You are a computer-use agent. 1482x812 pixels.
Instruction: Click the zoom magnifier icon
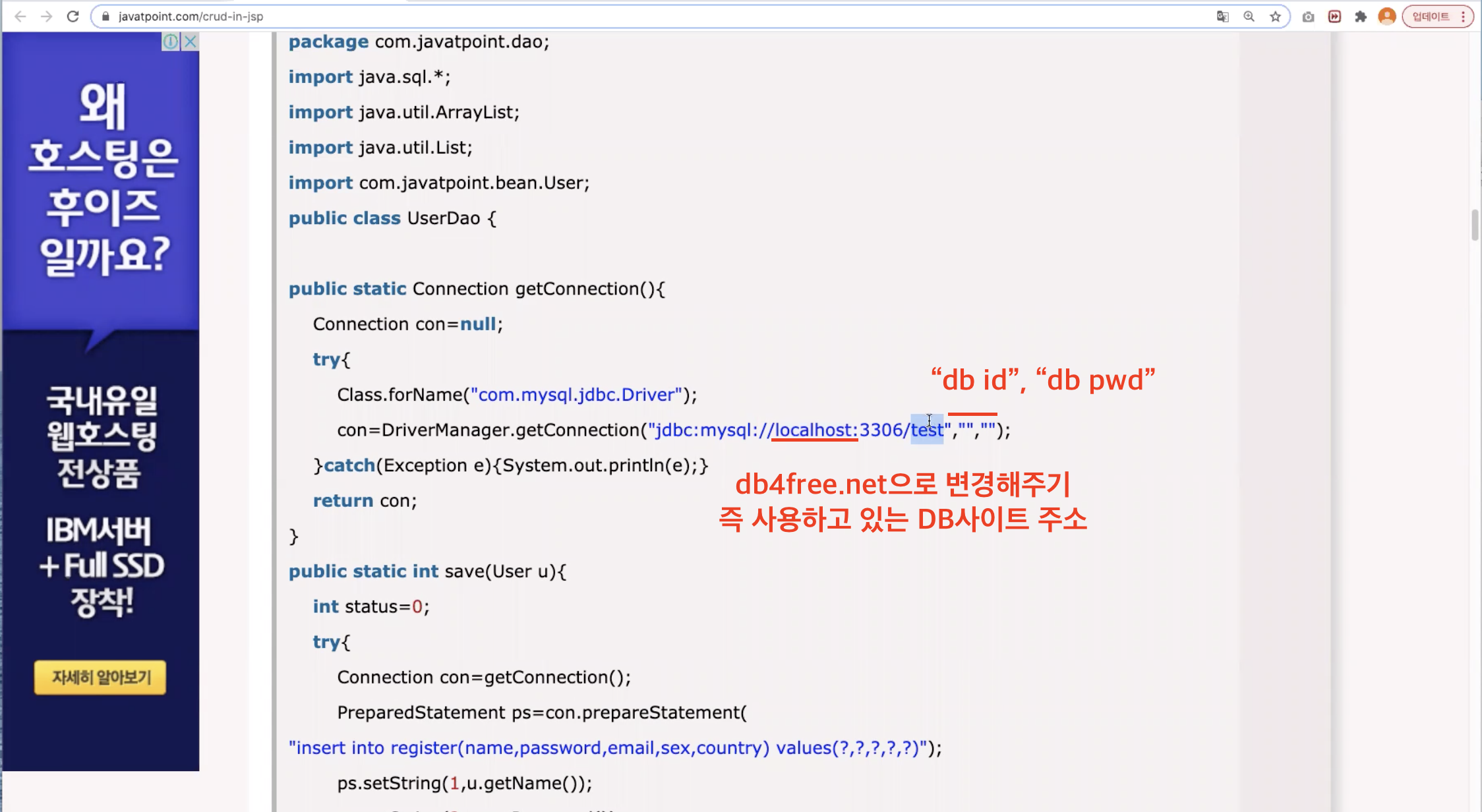(1249, 16)
